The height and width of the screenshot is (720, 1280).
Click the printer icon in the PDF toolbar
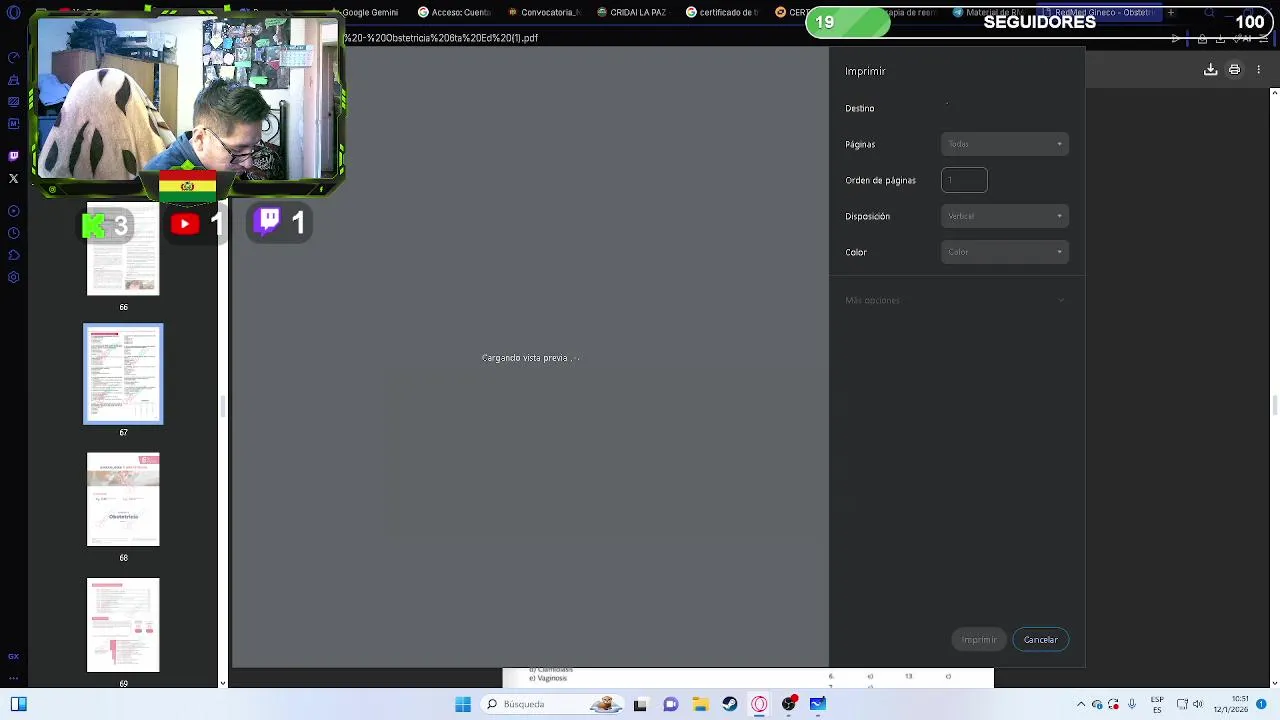(1234, 69)
